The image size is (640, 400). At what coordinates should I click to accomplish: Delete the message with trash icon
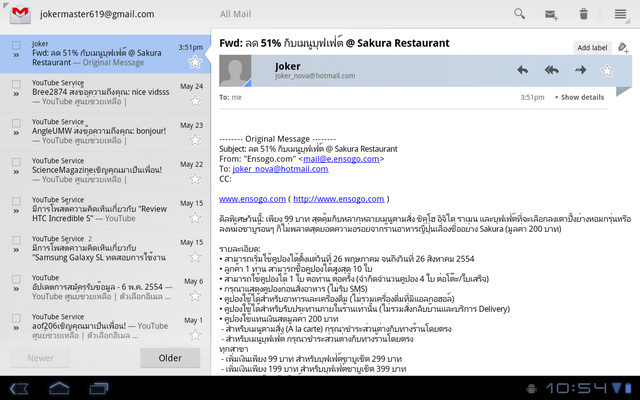[584, 14]
